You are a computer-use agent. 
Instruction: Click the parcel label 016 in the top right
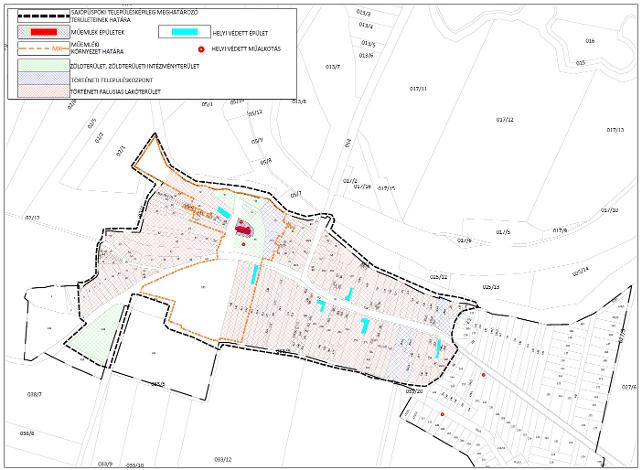pos(589,41)
